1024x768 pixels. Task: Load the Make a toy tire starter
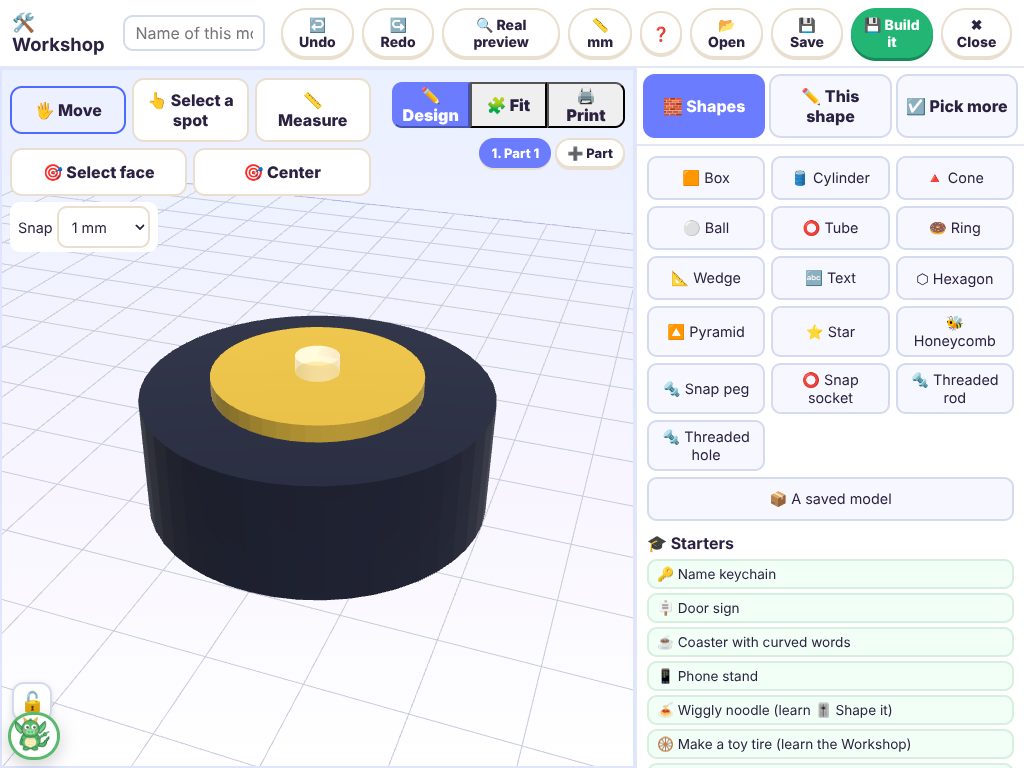point(830,744)
